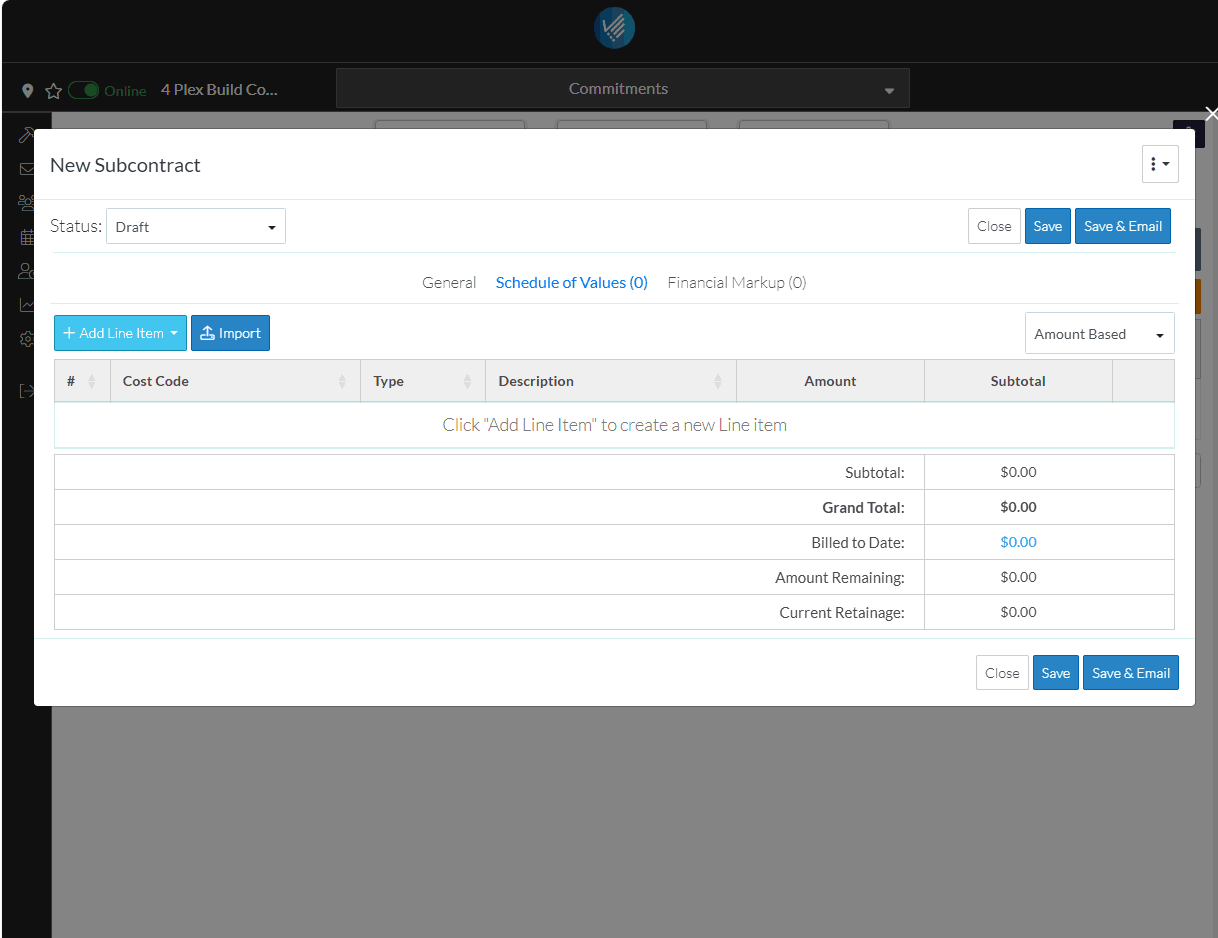Open the three-dot options menu of New Subcontract
Screen dimensions: 1218x938
1160,164
